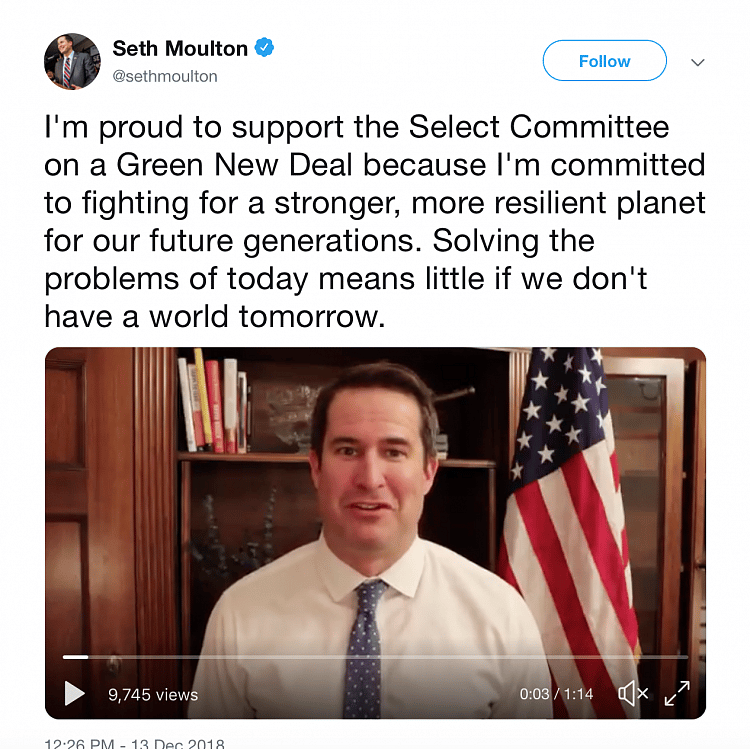
Task: Click the tweet's last line "have a world tomorrow."
Action: click(214, 316)
